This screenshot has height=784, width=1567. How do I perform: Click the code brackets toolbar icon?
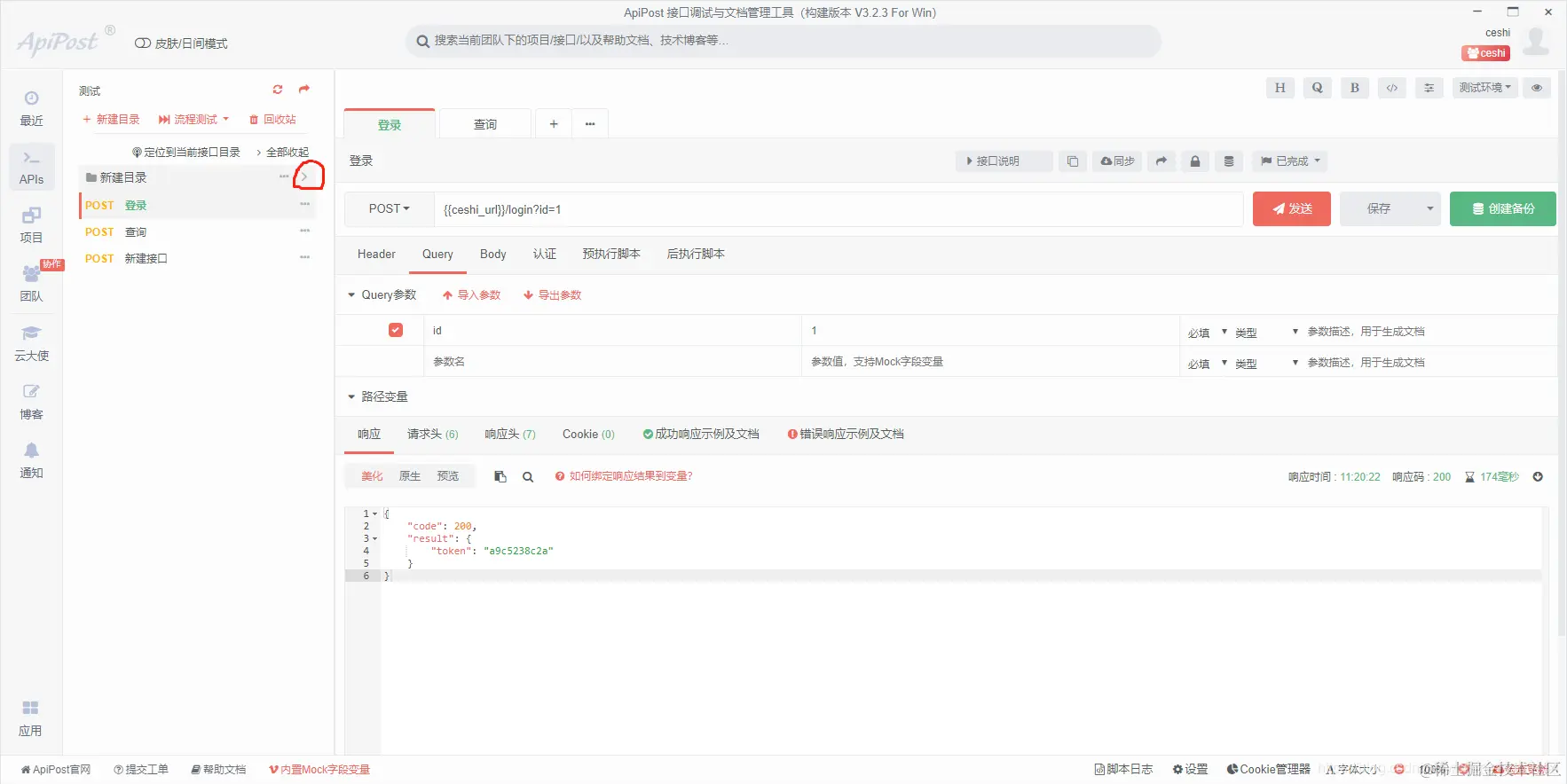pos(1391,88)
